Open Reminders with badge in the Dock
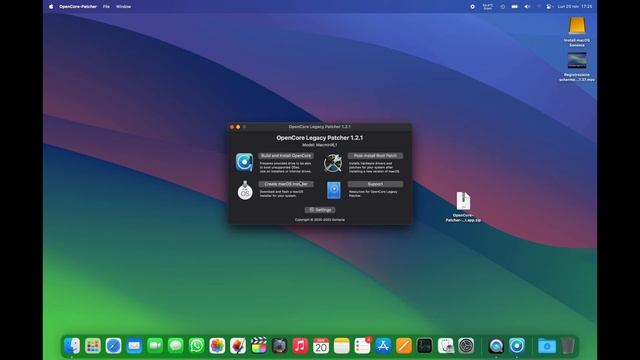Viewport: 640px width, 360px height. pyautogui.click(x=362, y=346)
